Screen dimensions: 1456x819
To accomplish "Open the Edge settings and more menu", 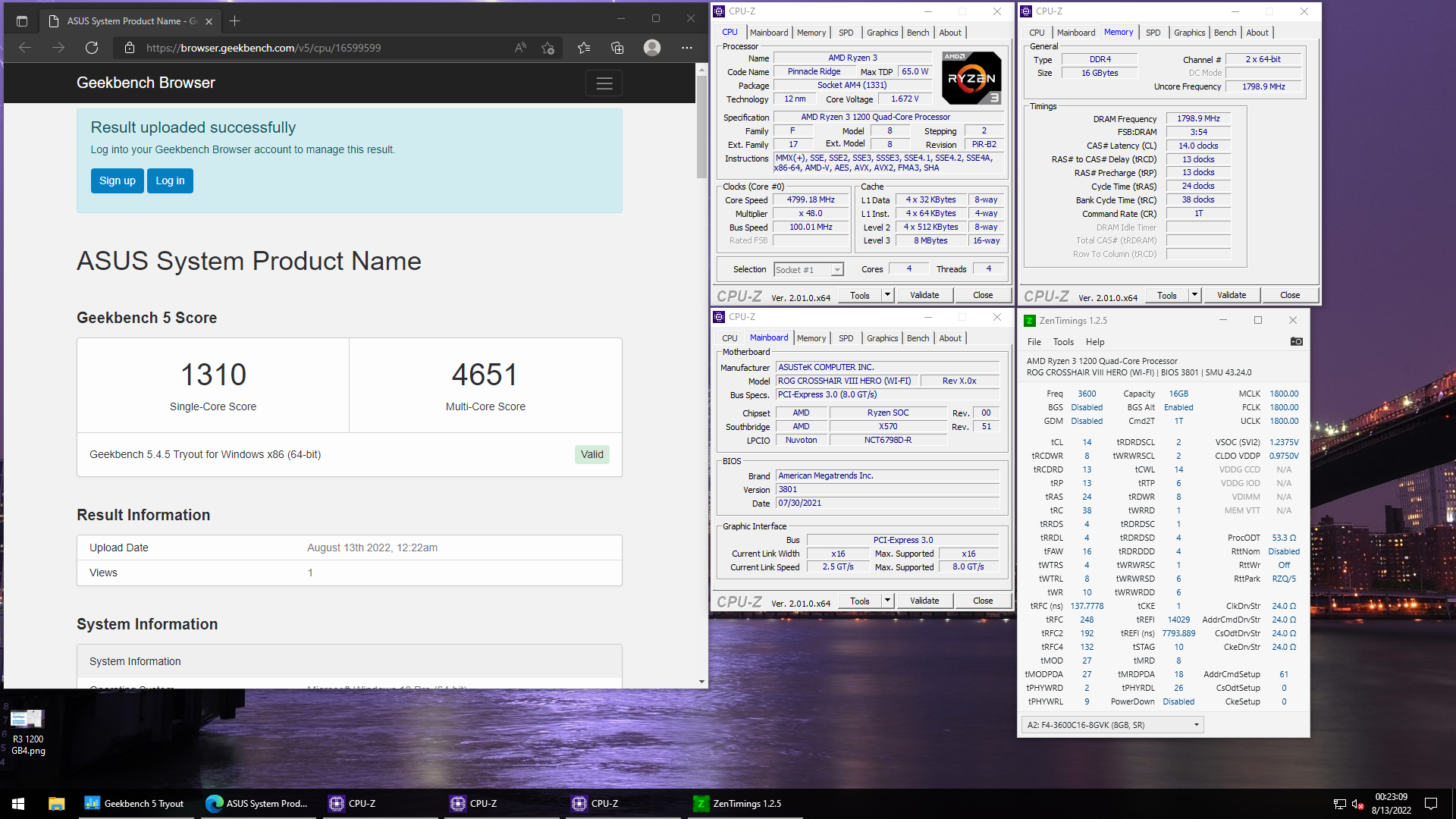I will (x=687, y=48).
